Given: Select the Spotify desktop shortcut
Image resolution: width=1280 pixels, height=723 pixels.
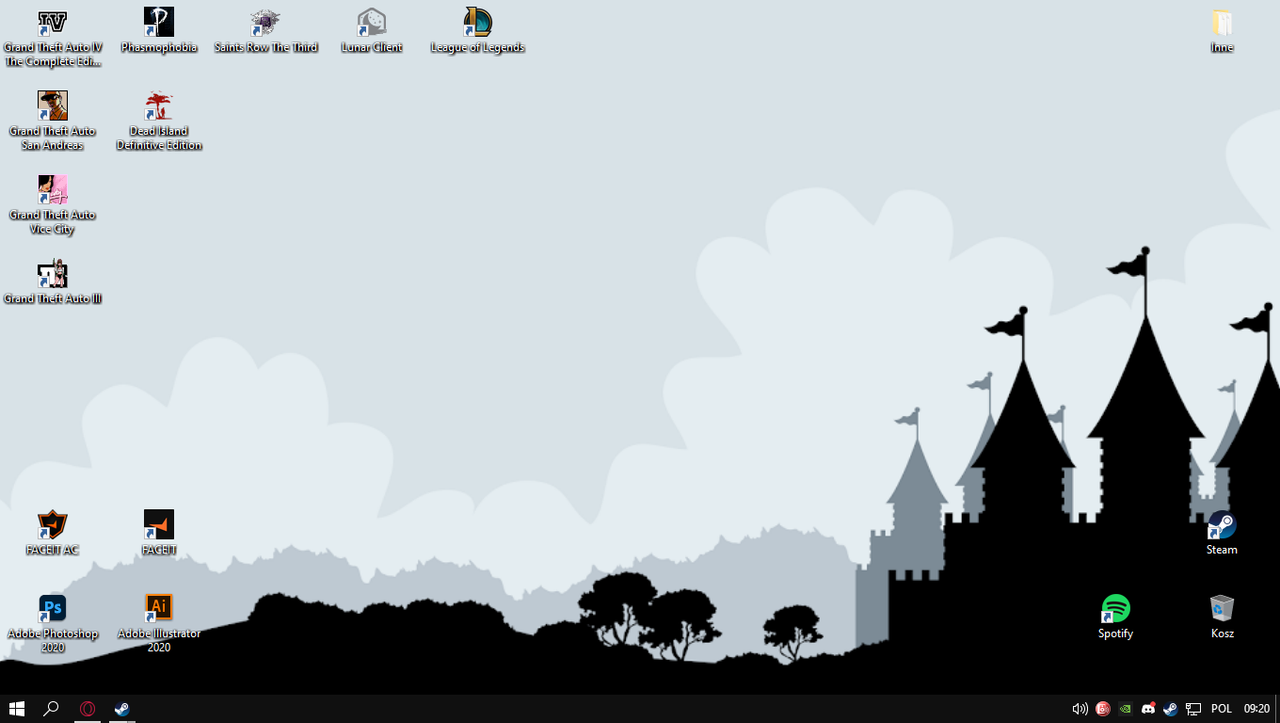Looking at the screenshot, I should point(1116,617).
